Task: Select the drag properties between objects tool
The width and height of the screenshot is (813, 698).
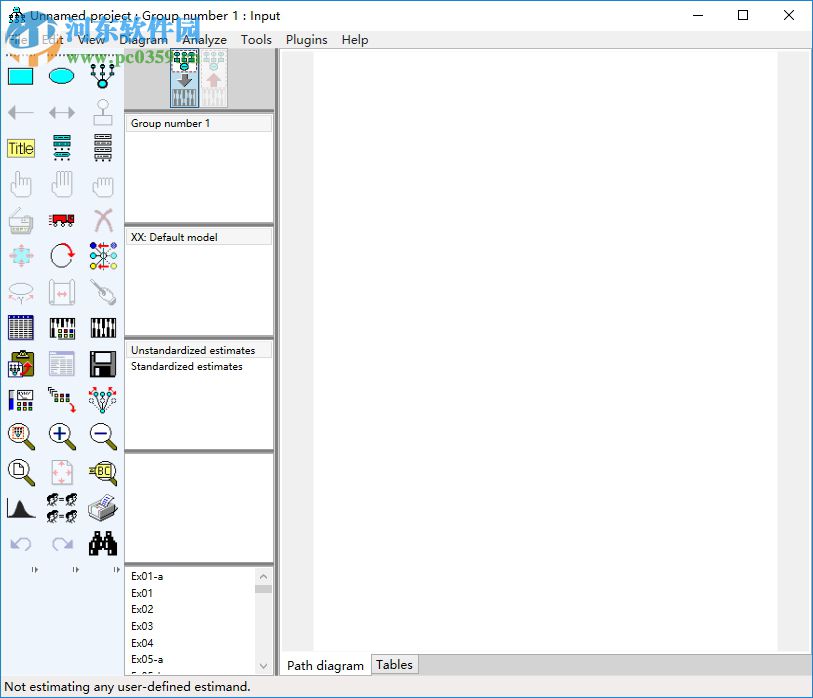Action: point(62,400)
